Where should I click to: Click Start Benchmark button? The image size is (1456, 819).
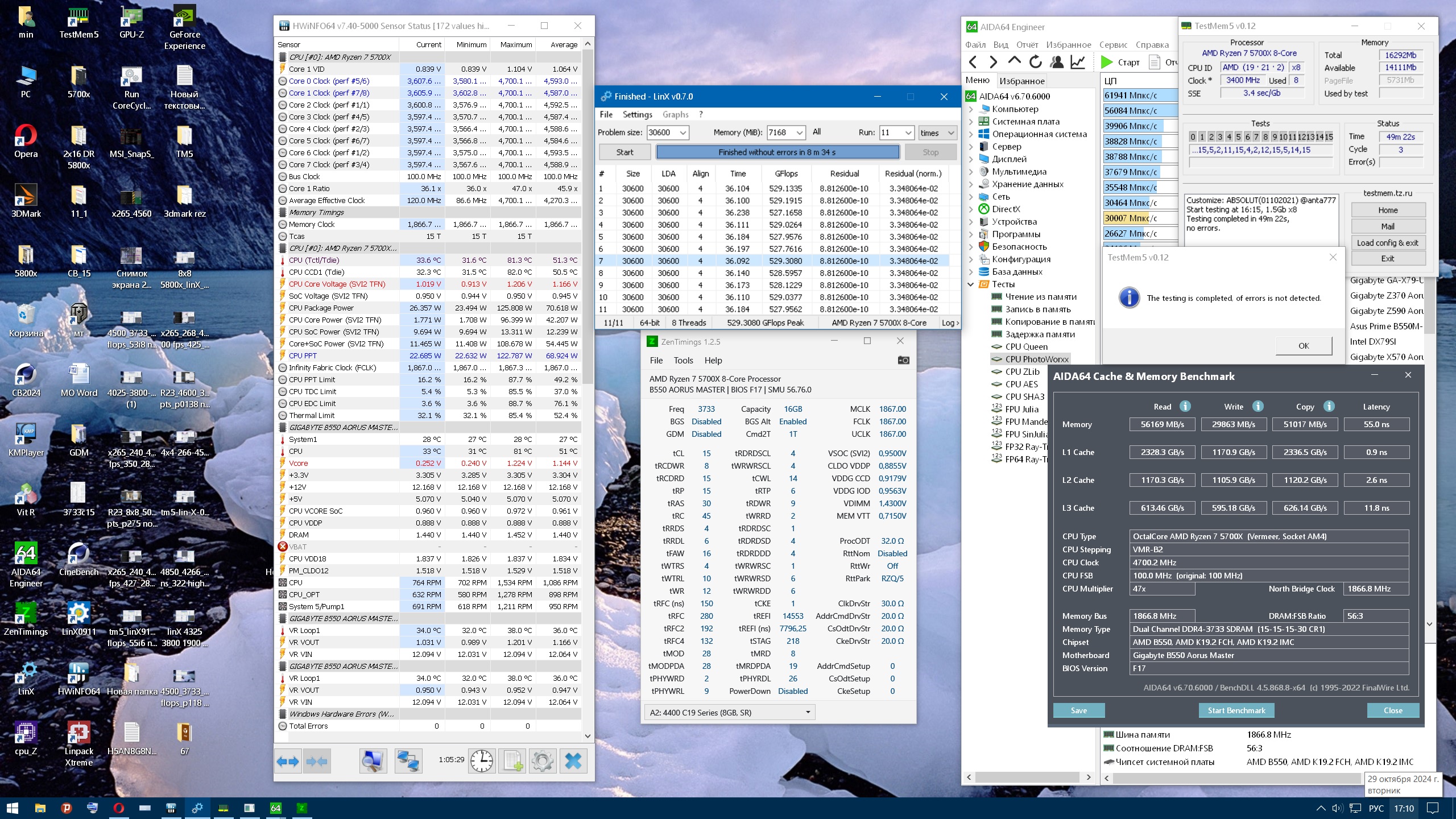tap(1236, 710)
